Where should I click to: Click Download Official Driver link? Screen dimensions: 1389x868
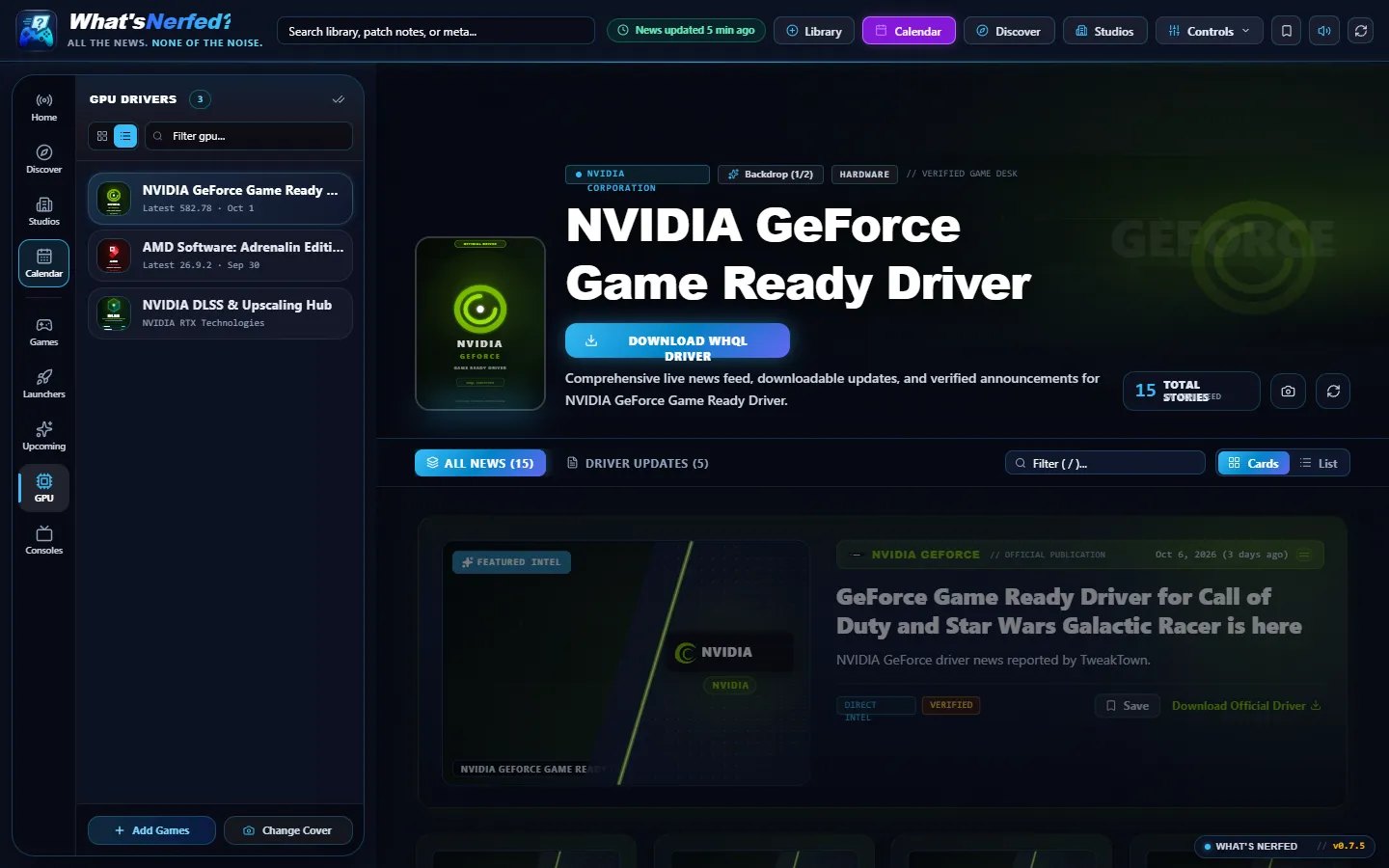(x=1246, y=706)
